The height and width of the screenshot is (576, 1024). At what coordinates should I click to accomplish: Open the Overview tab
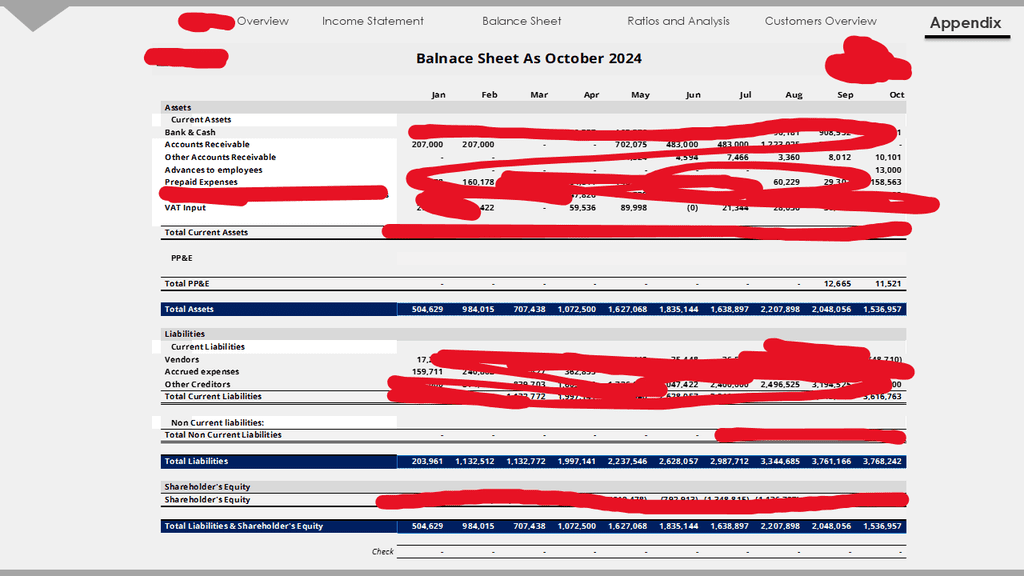click(263, 21)
